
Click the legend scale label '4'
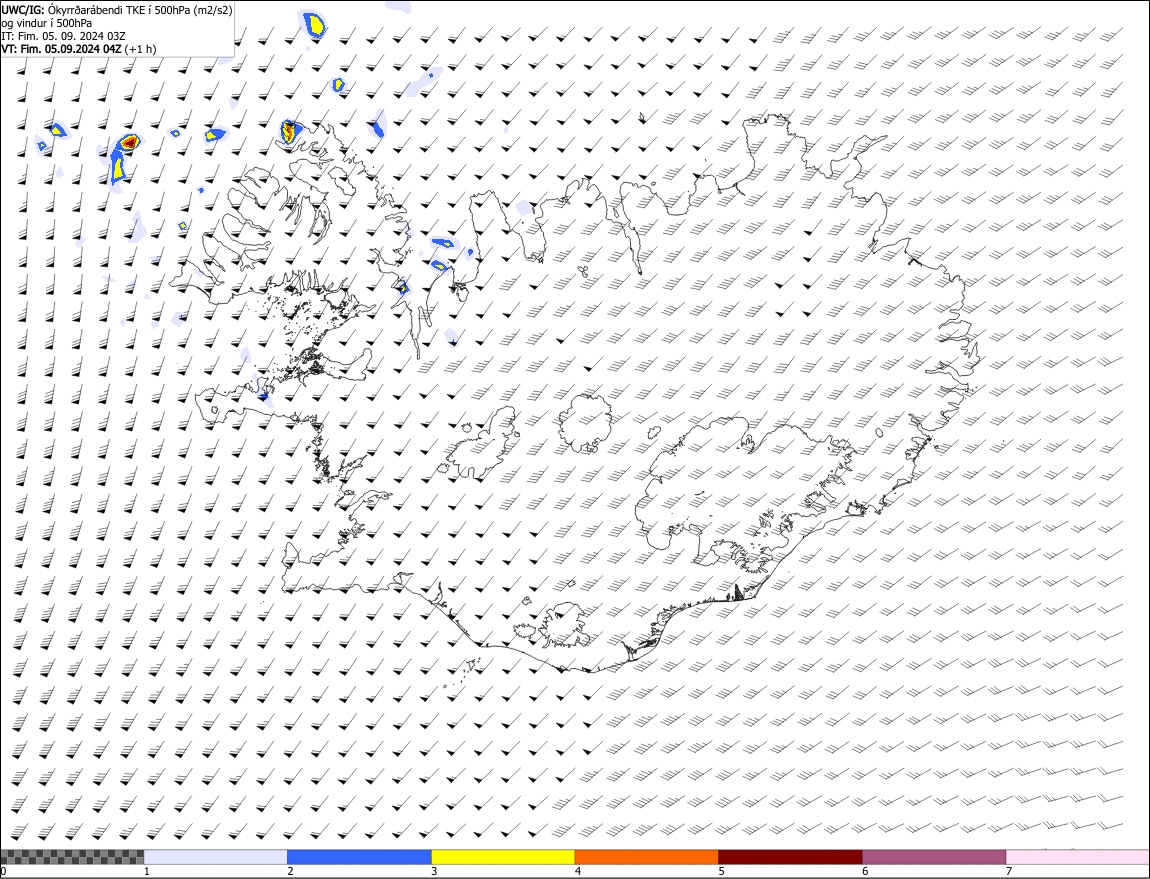click(x=578, y=872)
